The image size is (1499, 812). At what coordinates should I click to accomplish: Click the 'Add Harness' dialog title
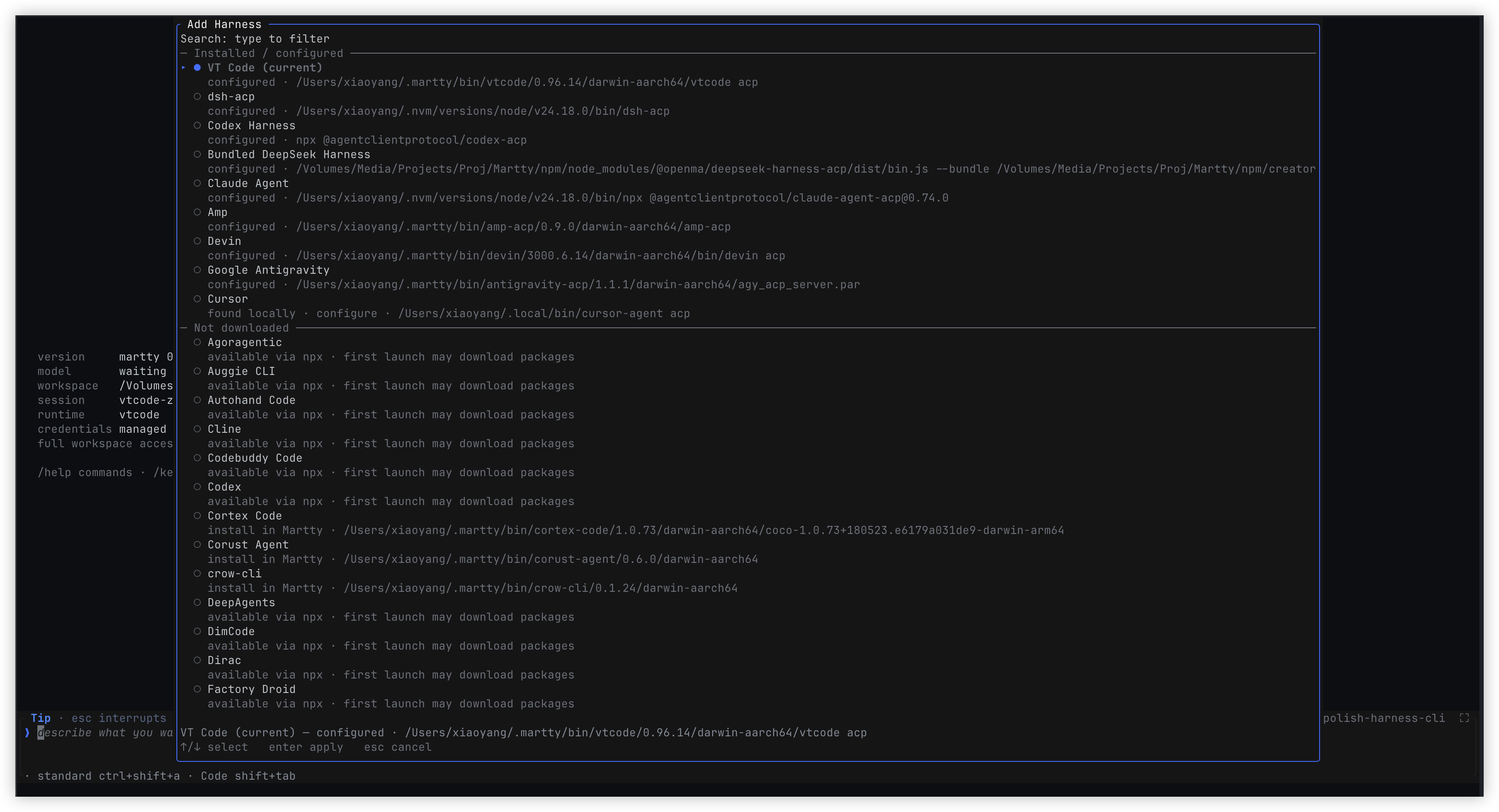point(224,25)
